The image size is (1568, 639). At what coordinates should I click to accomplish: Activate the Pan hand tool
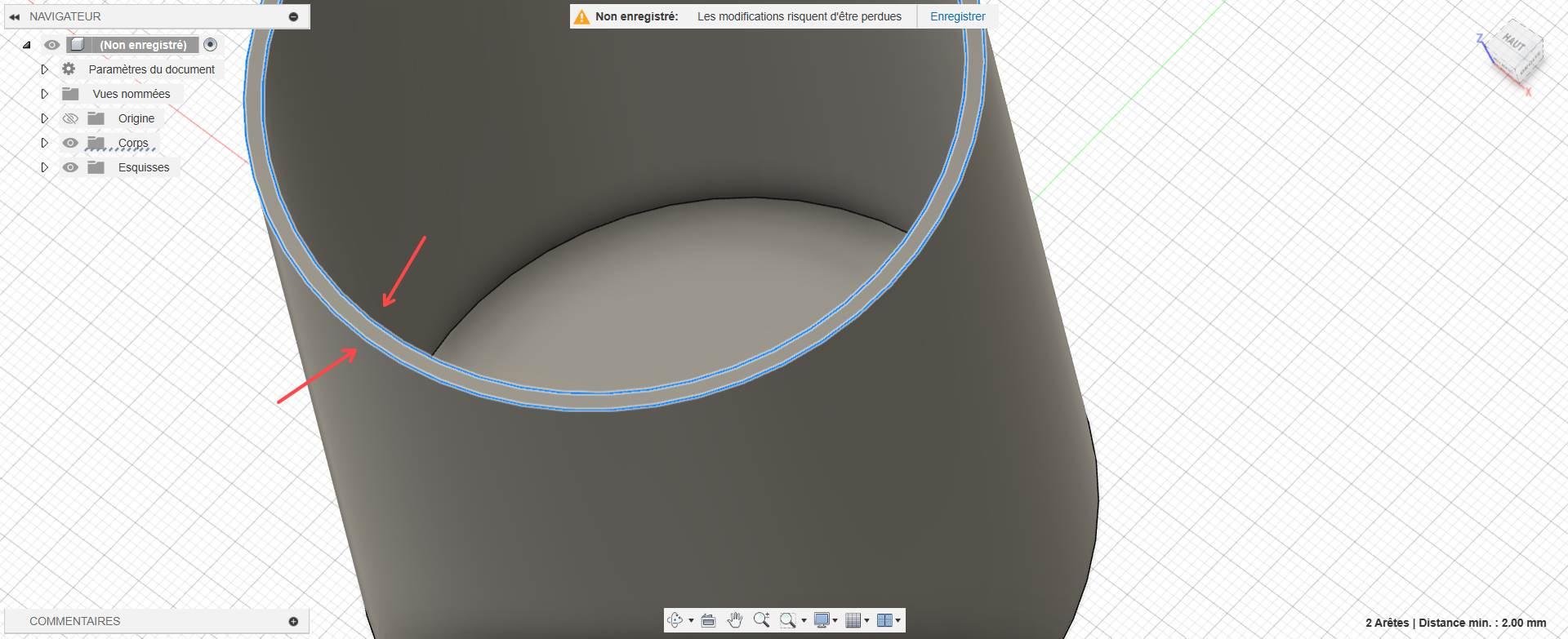coord(735,620)
